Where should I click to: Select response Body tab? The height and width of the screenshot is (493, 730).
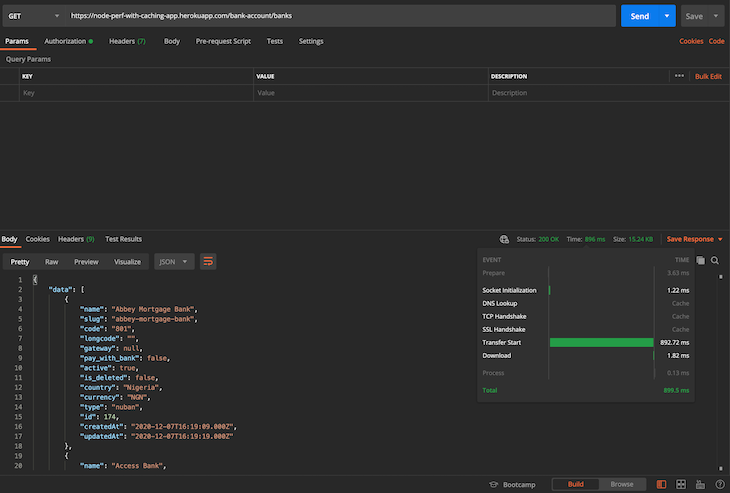pos(9,239)
